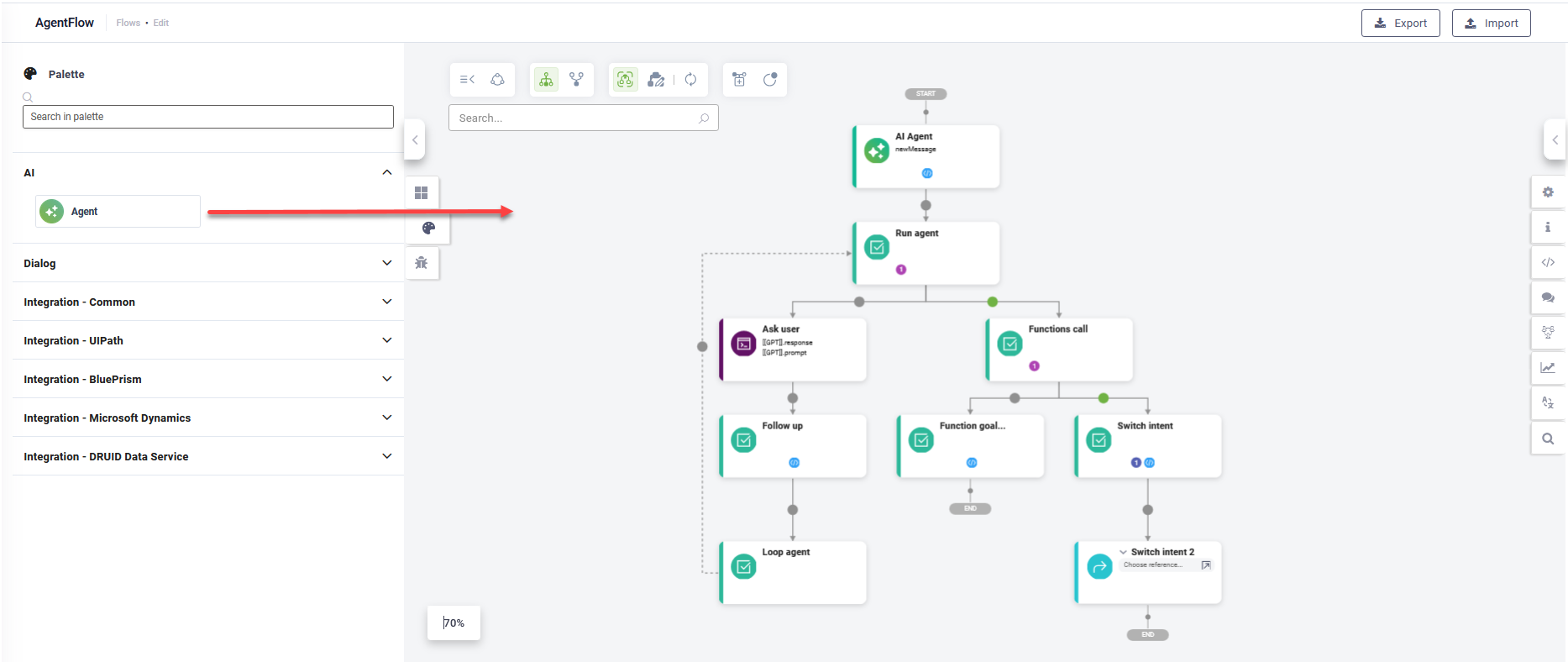
Task: Open the debug bug icon panel
Action: click(x=422, y=263)
